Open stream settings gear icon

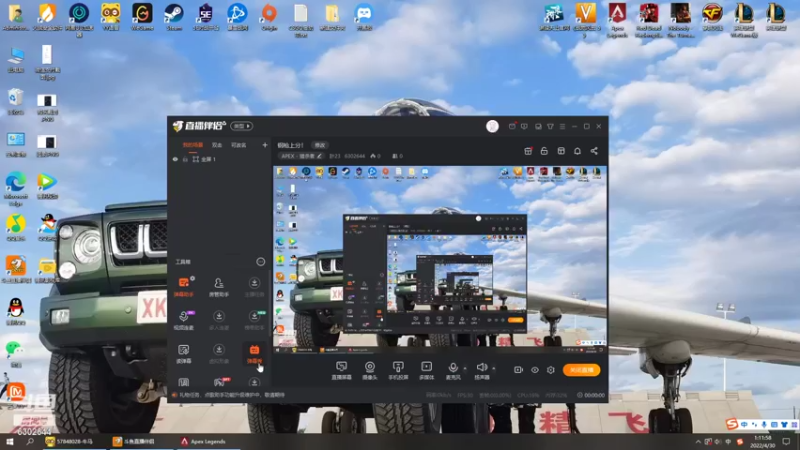pyautogui.click(x=551, y=370)
